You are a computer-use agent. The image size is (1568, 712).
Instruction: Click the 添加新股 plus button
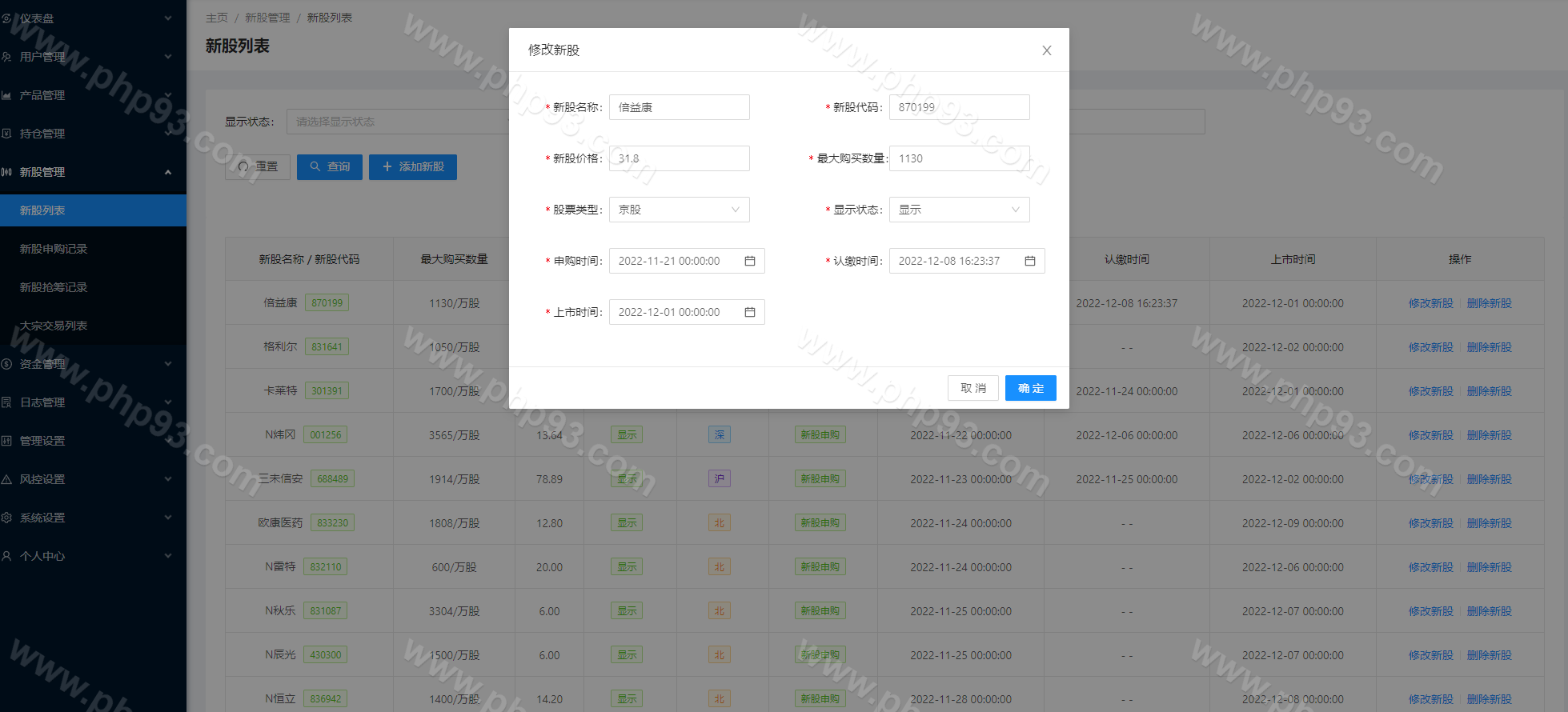click(x=413, y=167)
